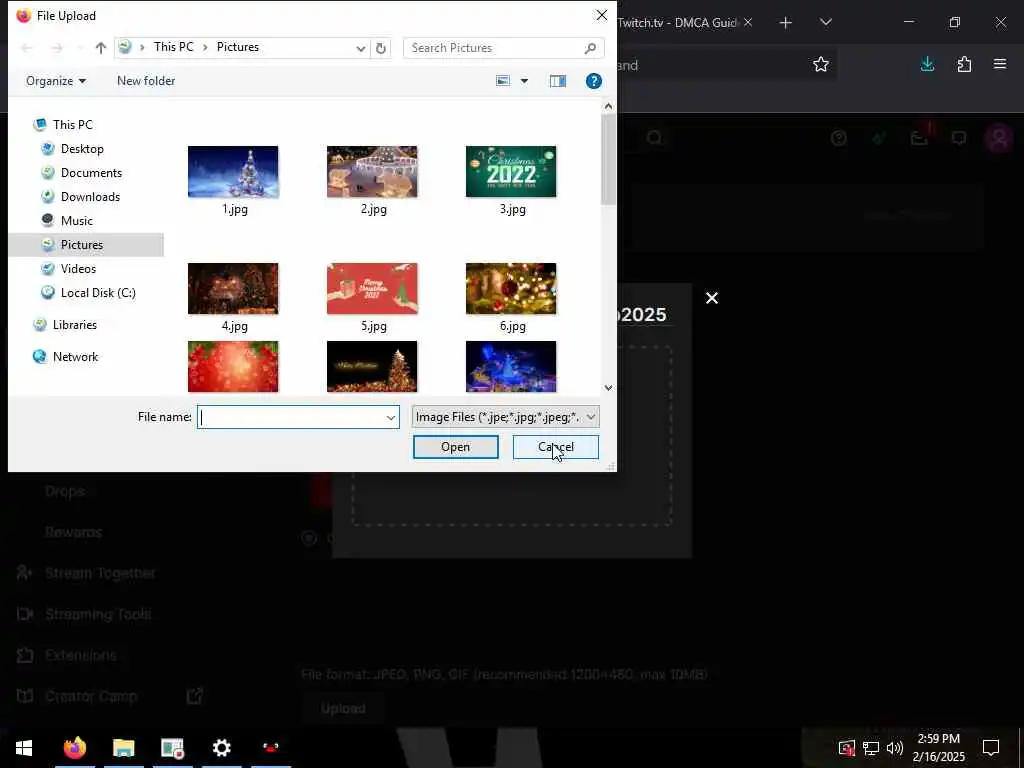
Task: Click the Back arrow in File Upload dialog
Action: (x=27, y=48)
